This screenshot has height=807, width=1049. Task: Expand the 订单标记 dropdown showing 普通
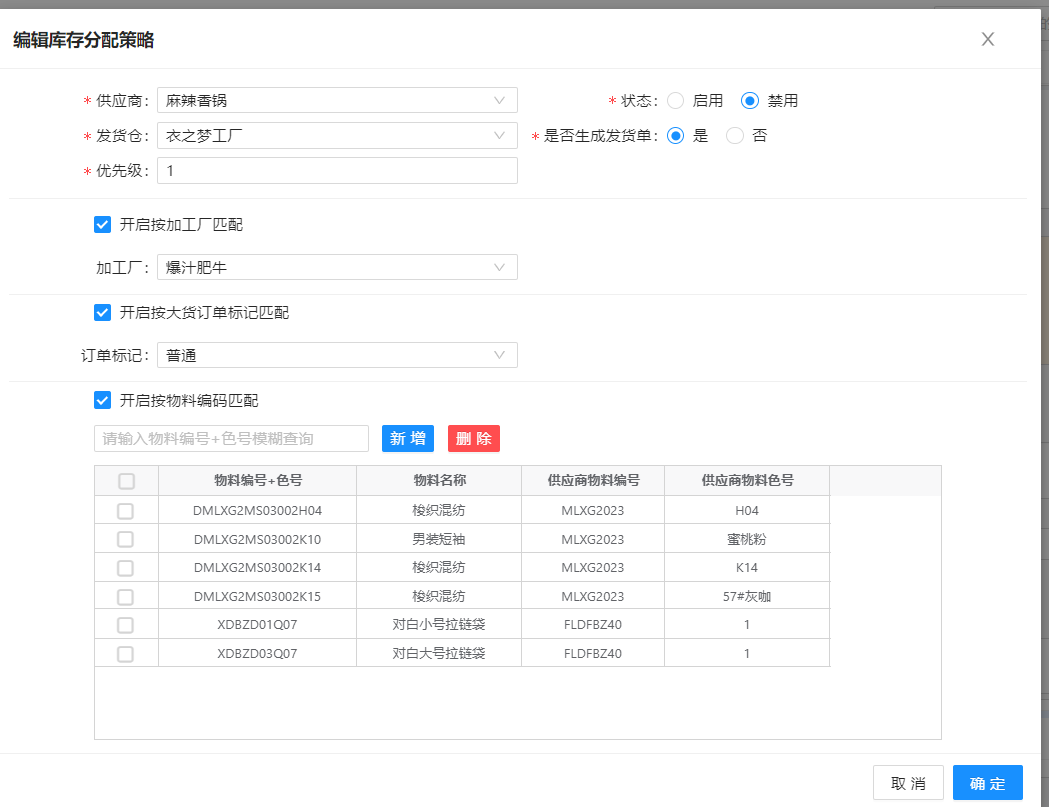pos(337,355)
